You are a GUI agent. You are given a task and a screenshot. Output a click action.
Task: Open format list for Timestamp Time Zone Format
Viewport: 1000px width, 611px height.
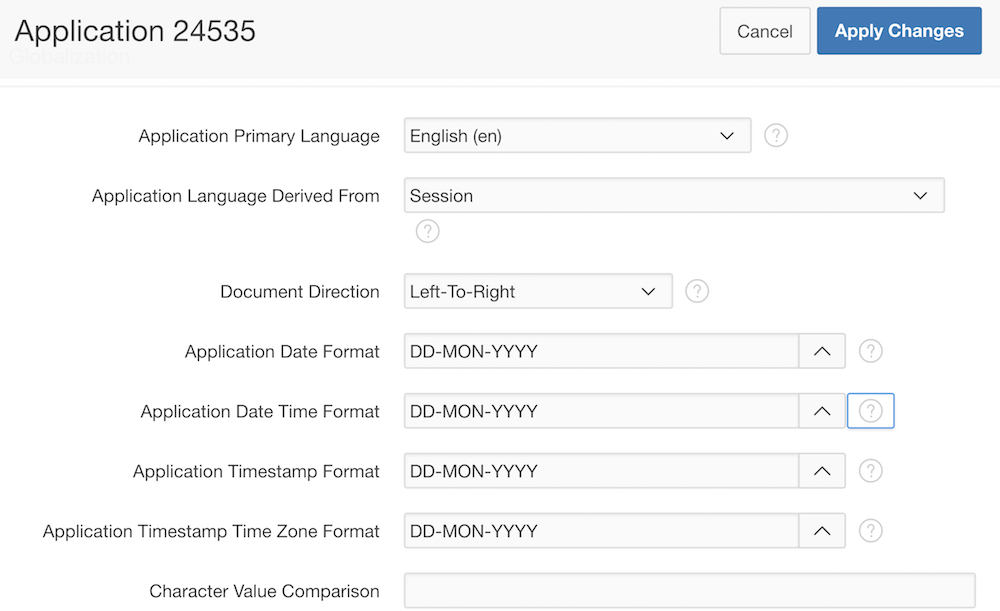coord(822,531)
